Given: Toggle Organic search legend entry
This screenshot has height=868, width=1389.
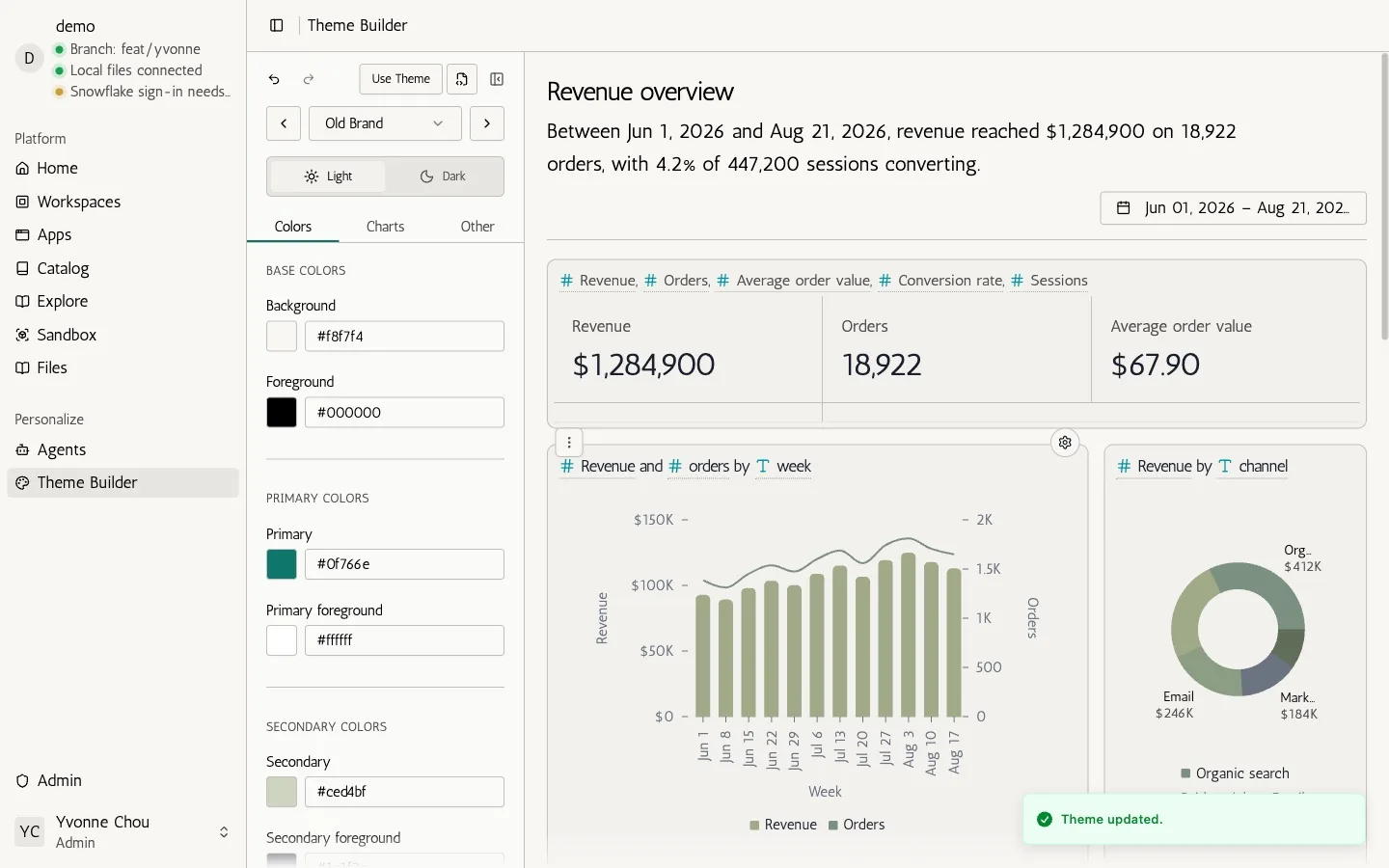Looking at the screenshot, I should pyautogui.click(x=1235, y=773).
